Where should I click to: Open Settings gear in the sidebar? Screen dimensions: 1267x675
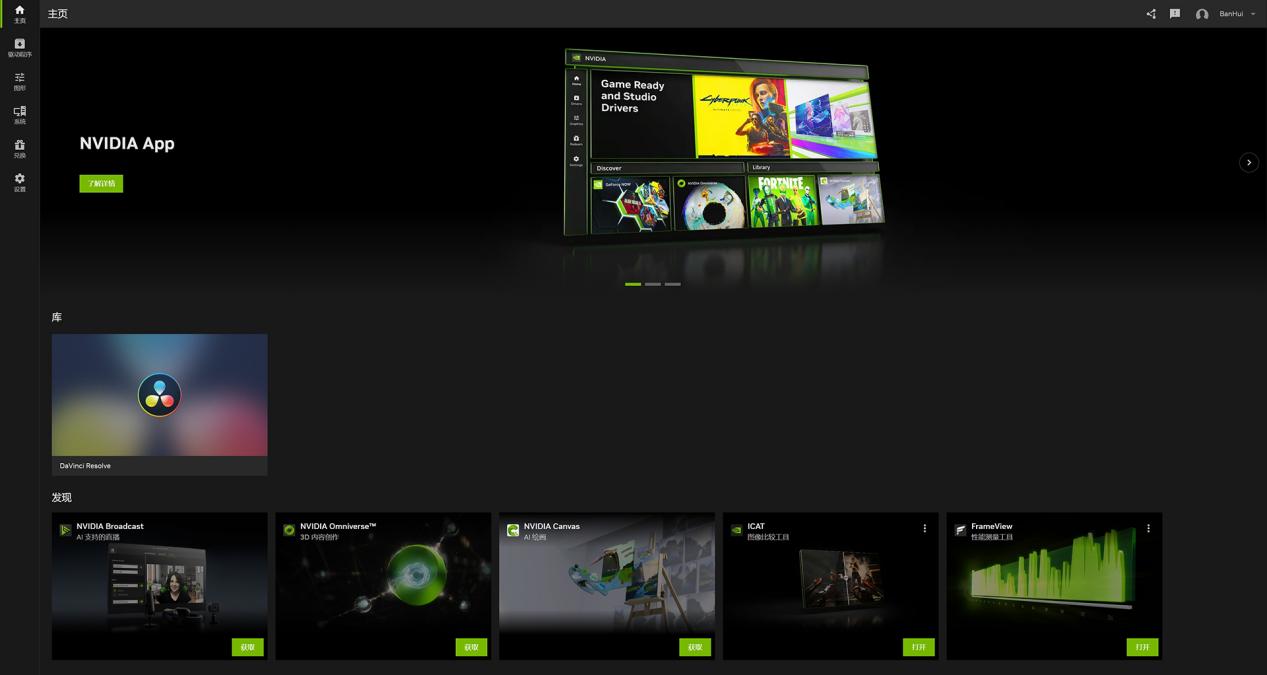[19, 182]
